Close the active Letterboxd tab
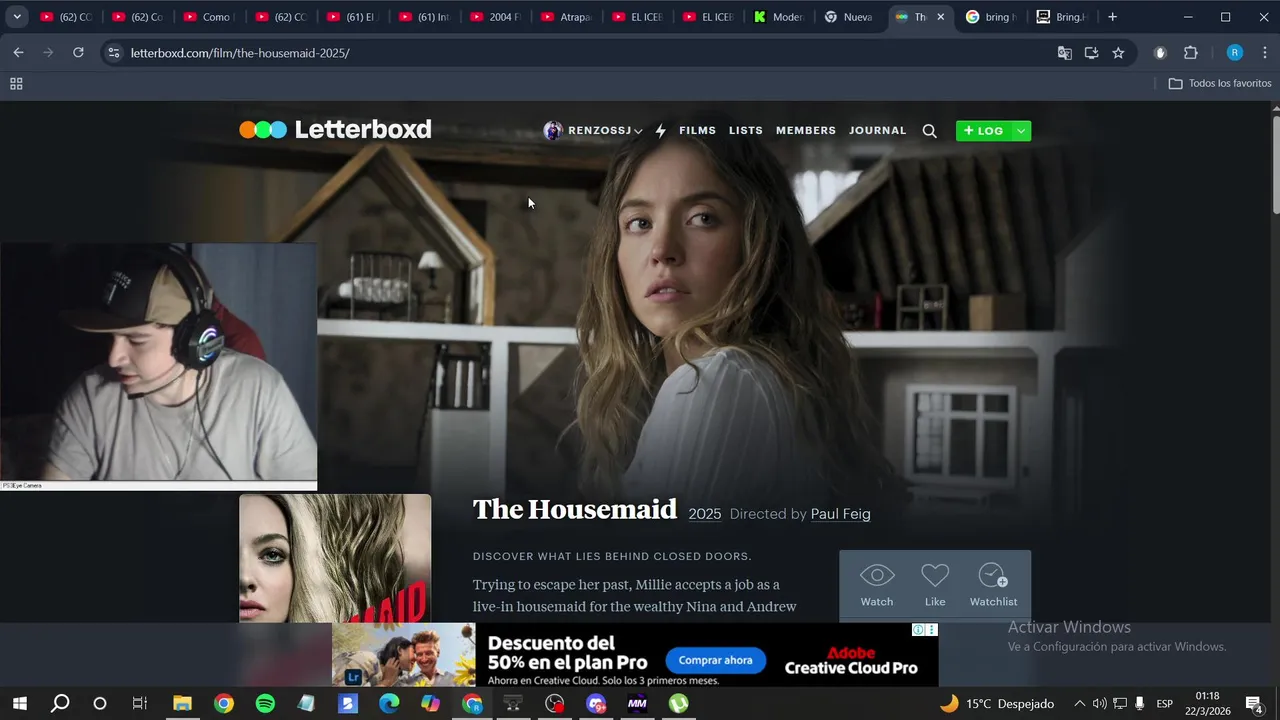 point(940,17)
